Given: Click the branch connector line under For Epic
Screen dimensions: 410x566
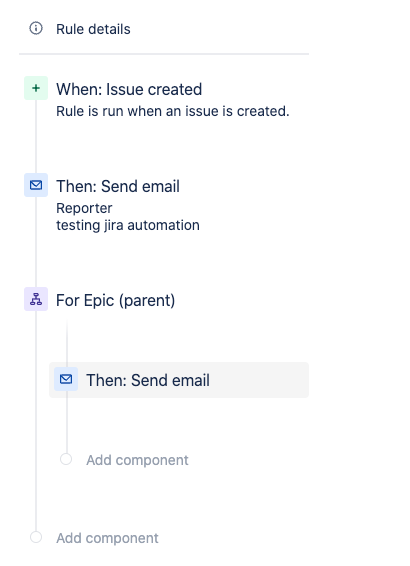Looking at the screenshot, I should click(67, 341).
